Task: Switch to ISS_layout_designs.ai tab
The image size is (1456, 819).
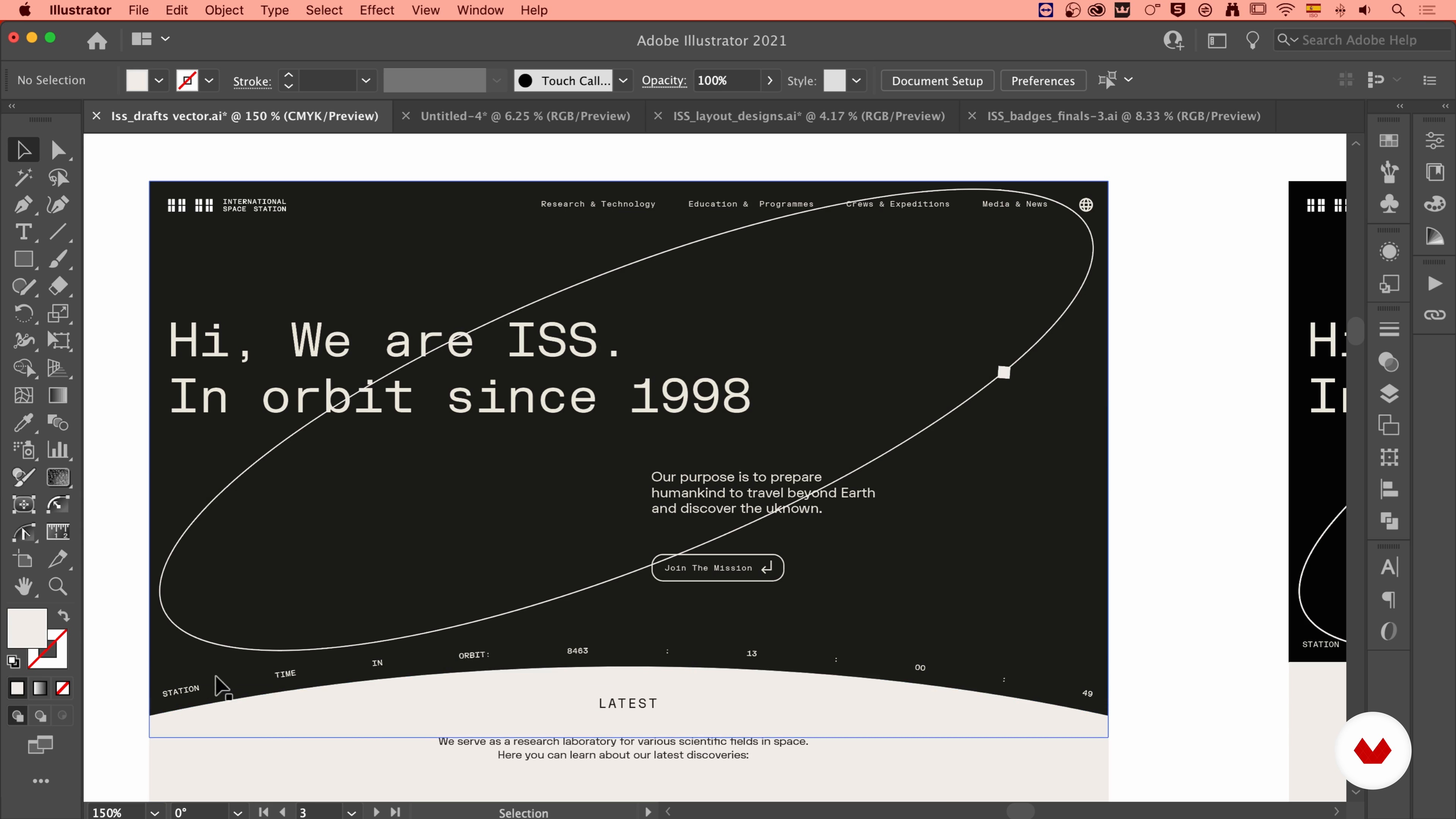Action: point(809,116)
